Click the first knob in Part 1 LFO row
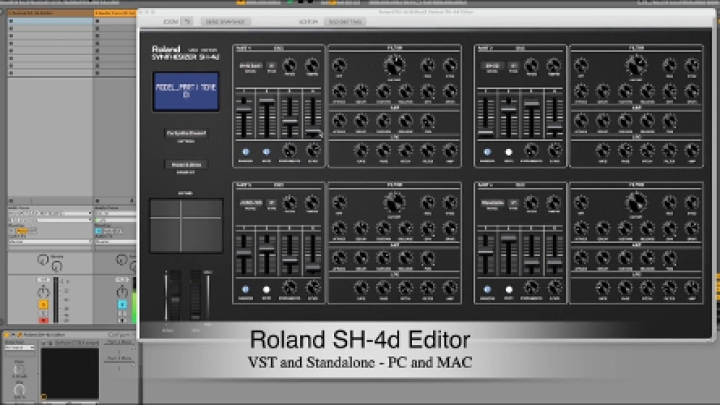This screenshot has width=720, height=405. [x=361, y=150]
